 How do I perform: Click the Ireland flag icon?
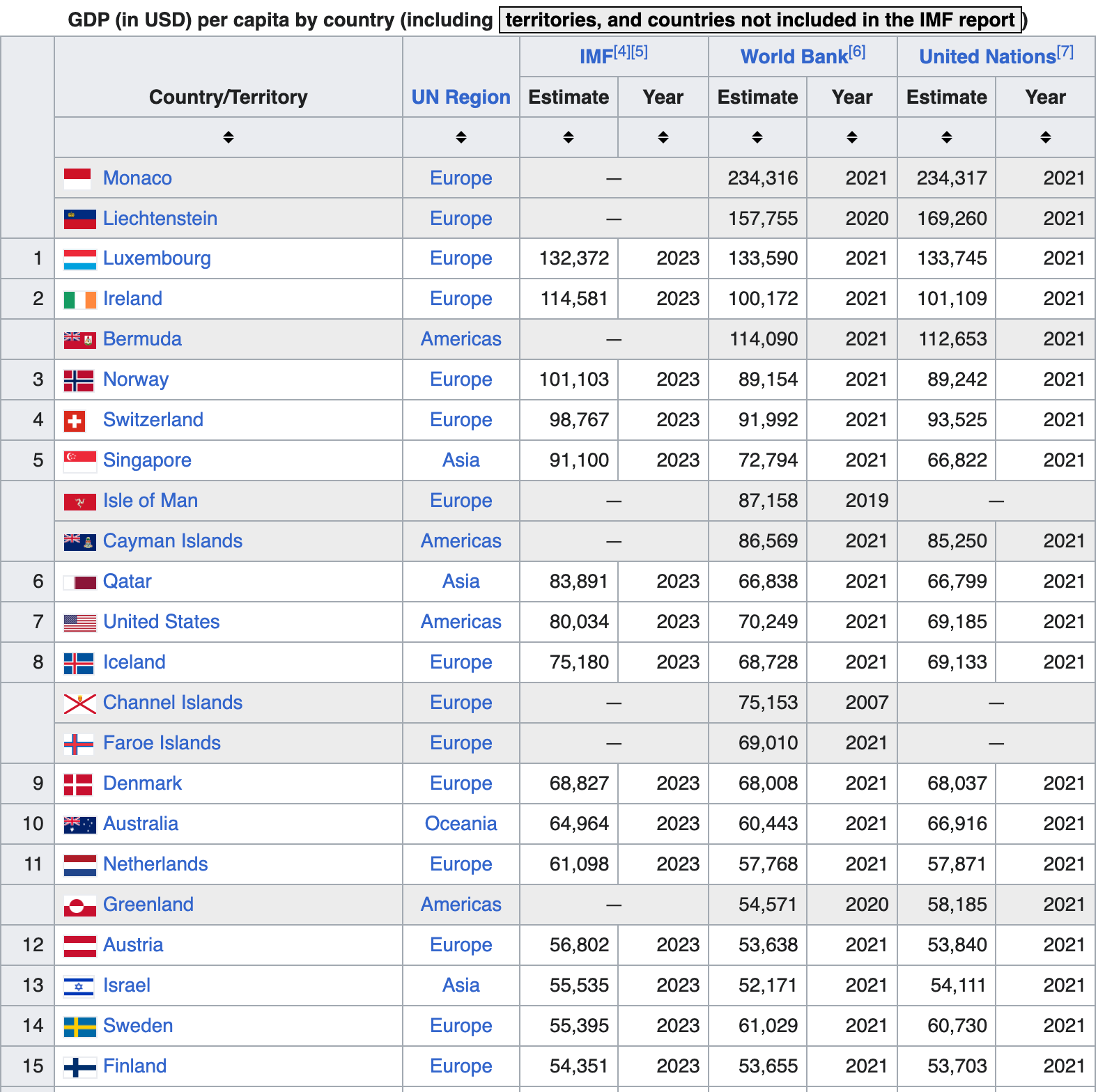tap(79, 300)
